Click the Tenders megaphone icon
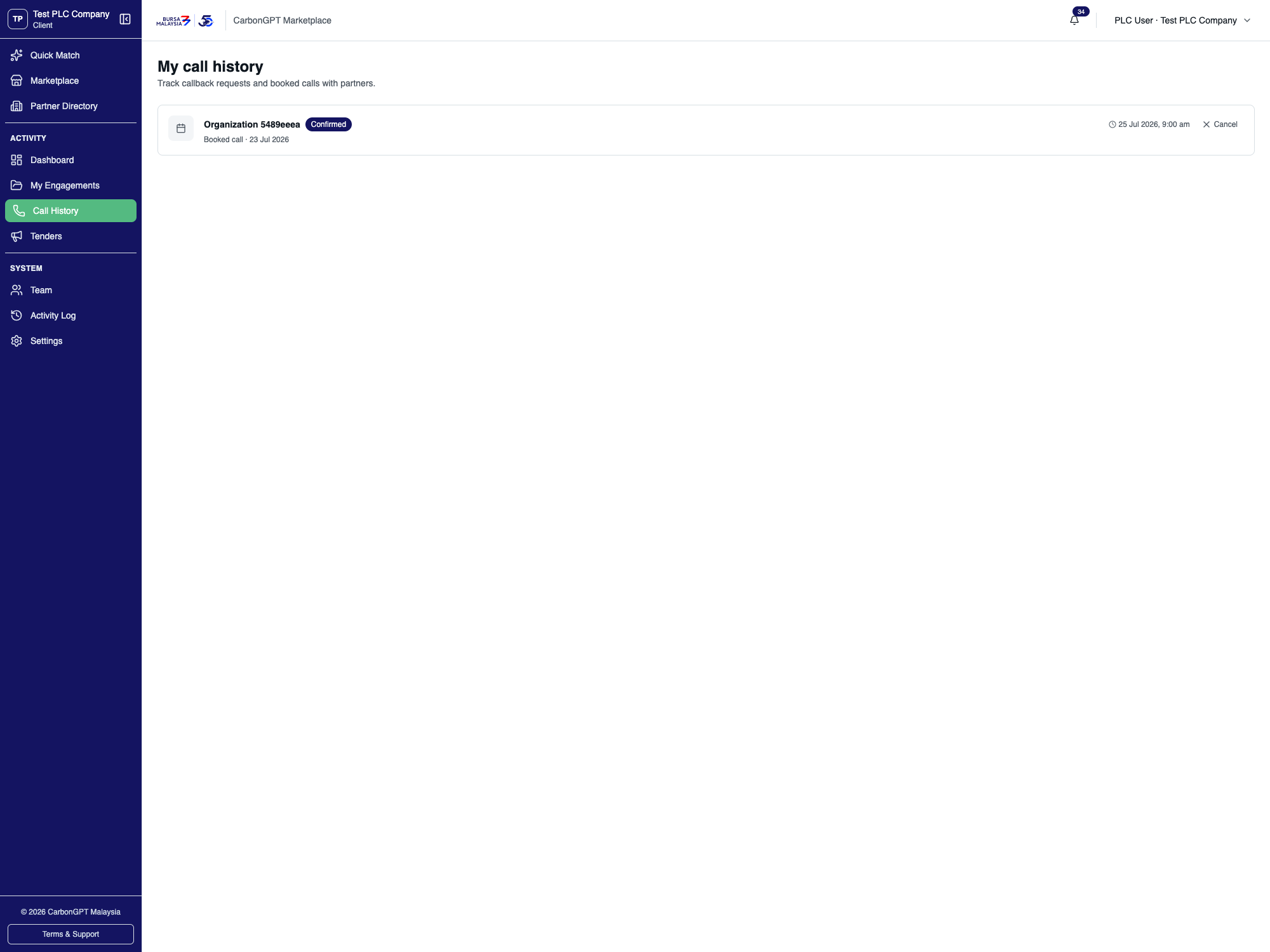The image size is (1270, 952). click(x=17, y=236)
